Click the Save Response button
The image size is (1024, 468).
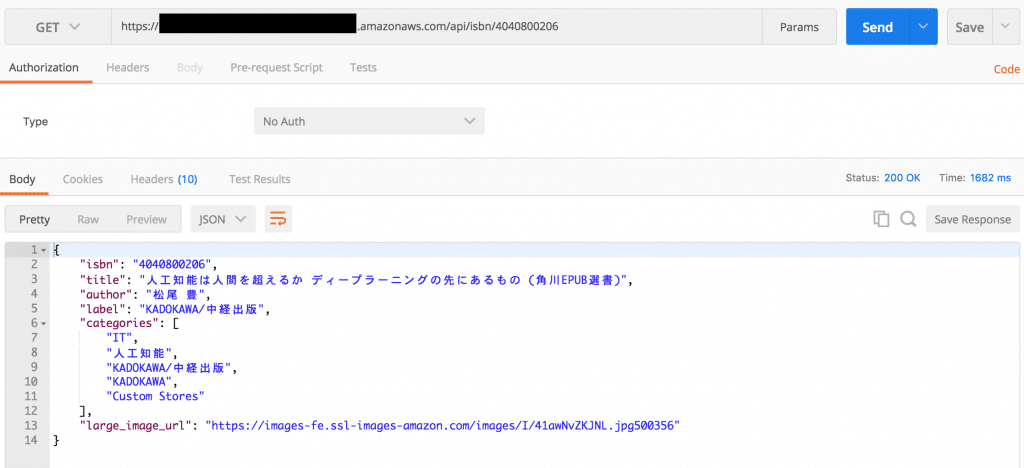point(972,219)
